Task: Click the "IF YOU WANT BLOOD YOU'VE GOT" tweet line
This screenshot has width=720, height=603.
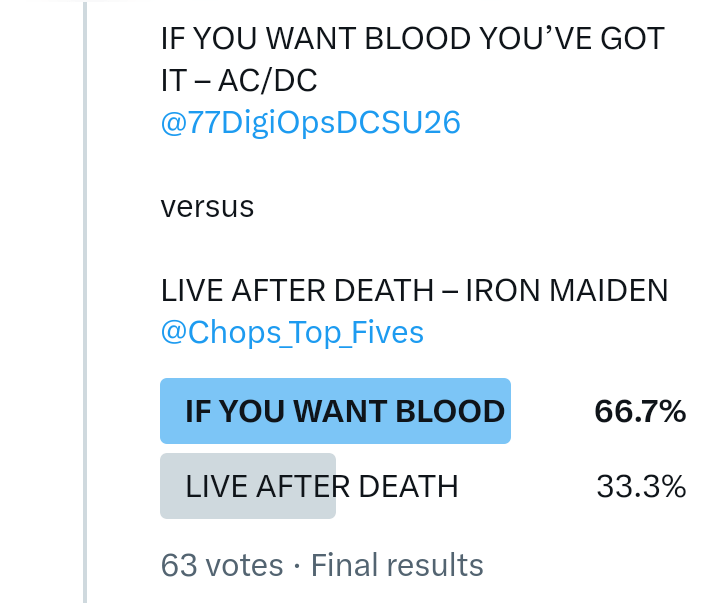Action: (412, 39)
